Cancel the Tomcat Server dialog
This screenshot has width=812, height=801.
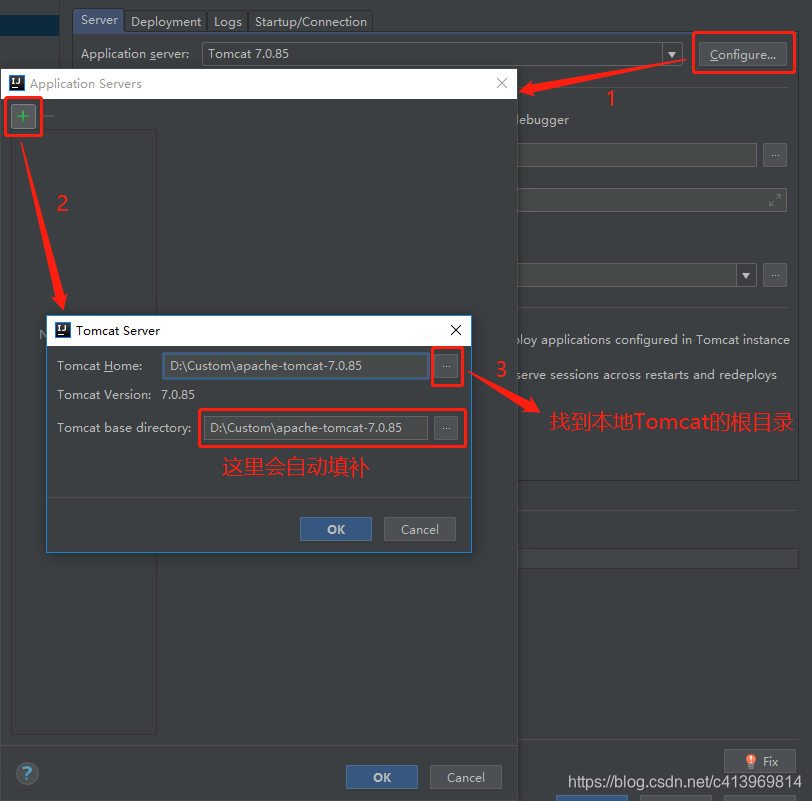point(419,529)
